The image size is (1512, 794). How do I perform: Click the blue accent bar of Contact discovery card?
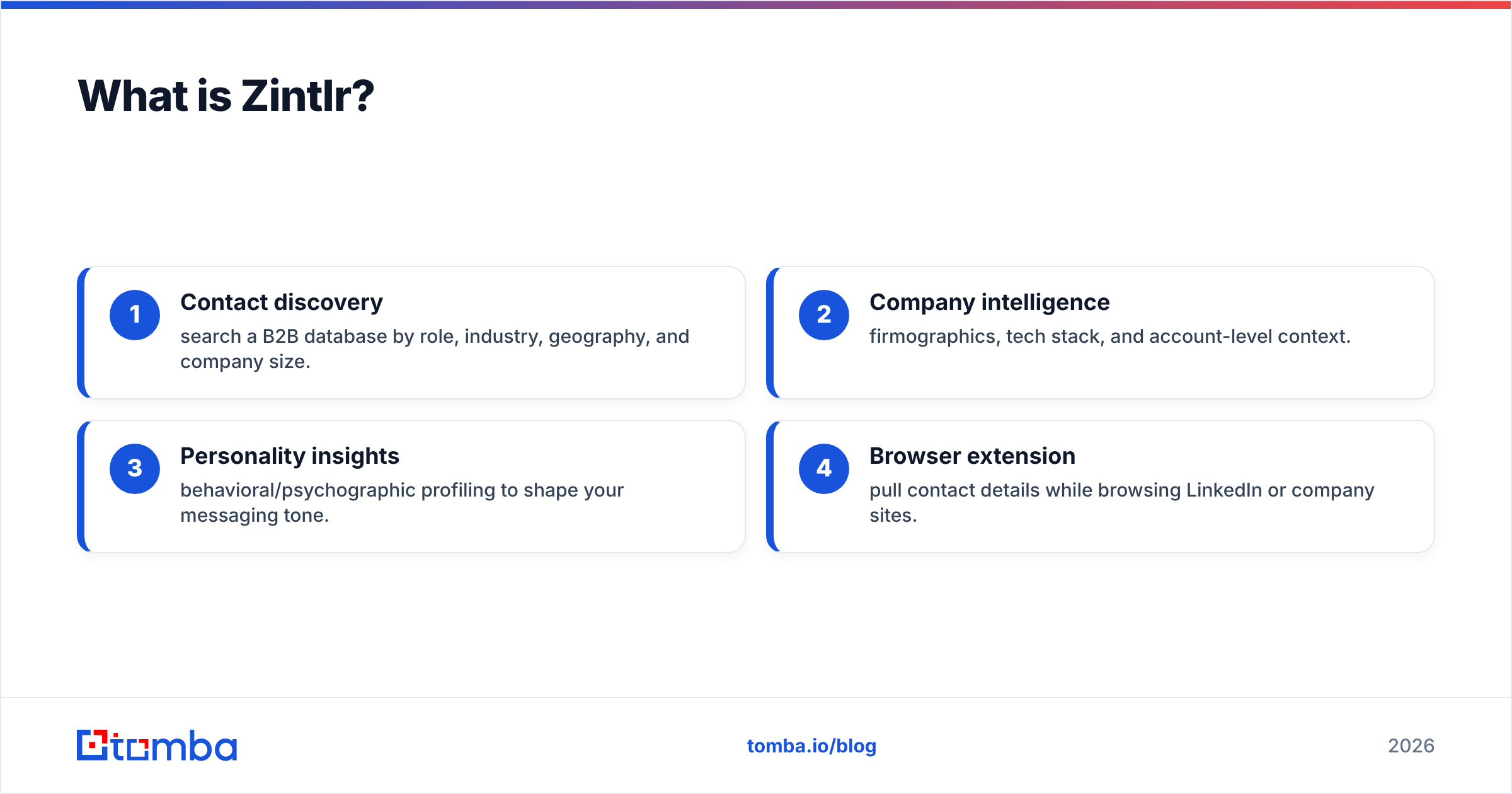click(81, 333)
